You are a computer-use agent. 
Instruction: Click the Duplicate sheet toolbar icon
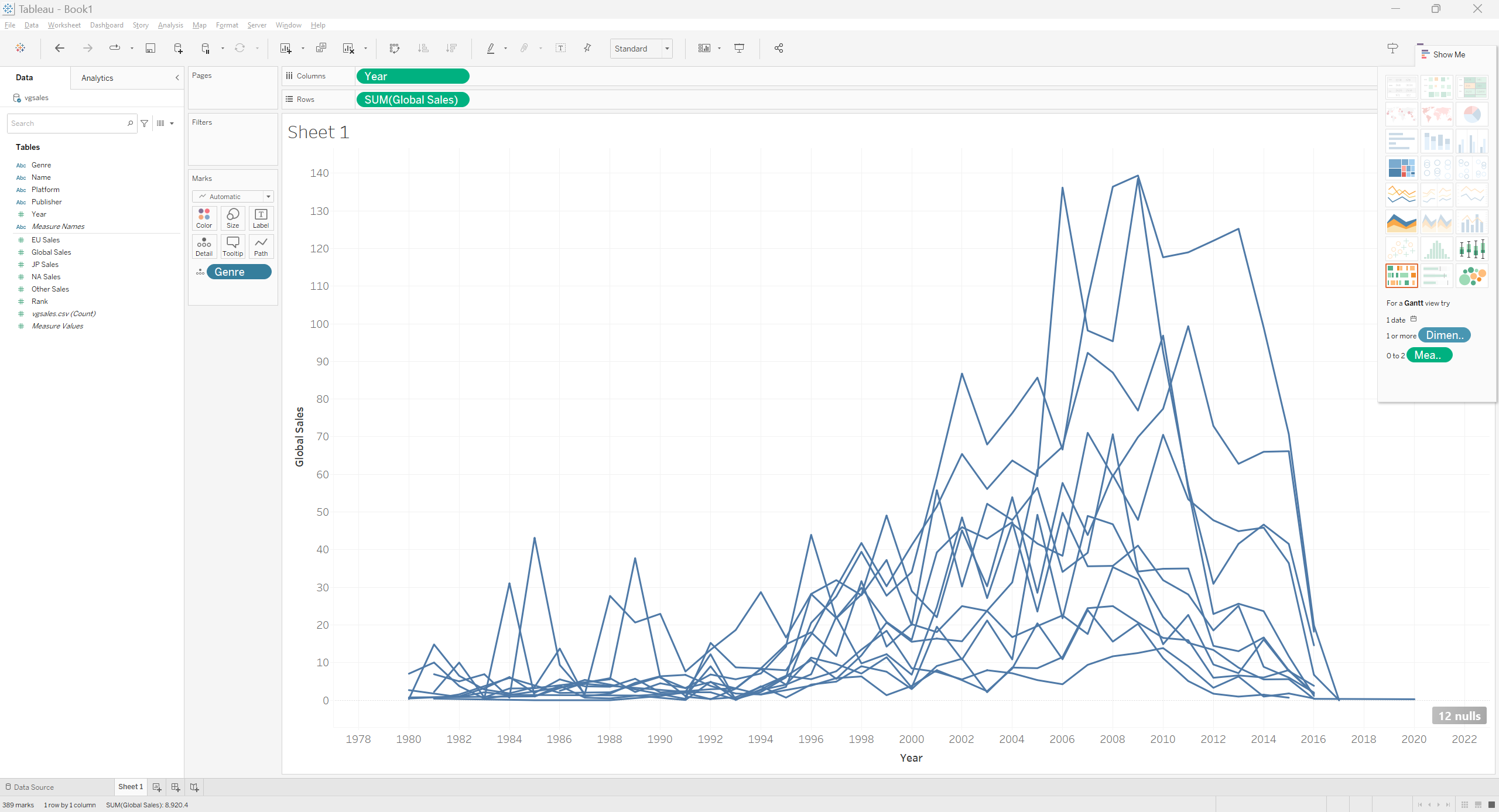point(321,48)
